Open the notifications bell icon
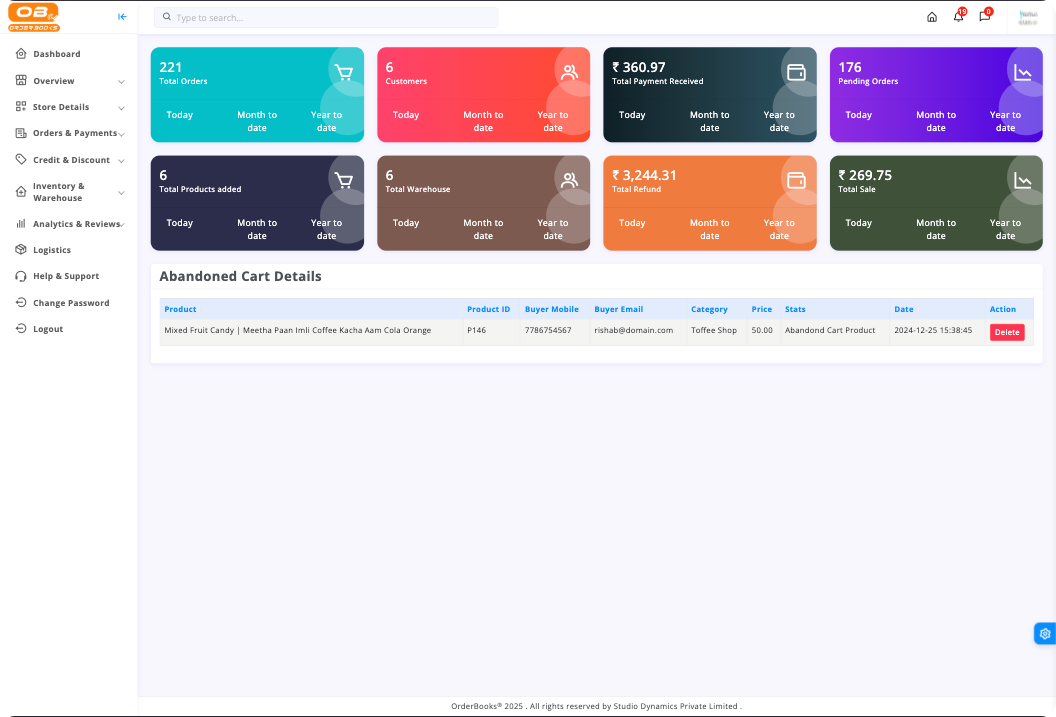The height and width of the screenshot is (717, 1056). [958, 17]
